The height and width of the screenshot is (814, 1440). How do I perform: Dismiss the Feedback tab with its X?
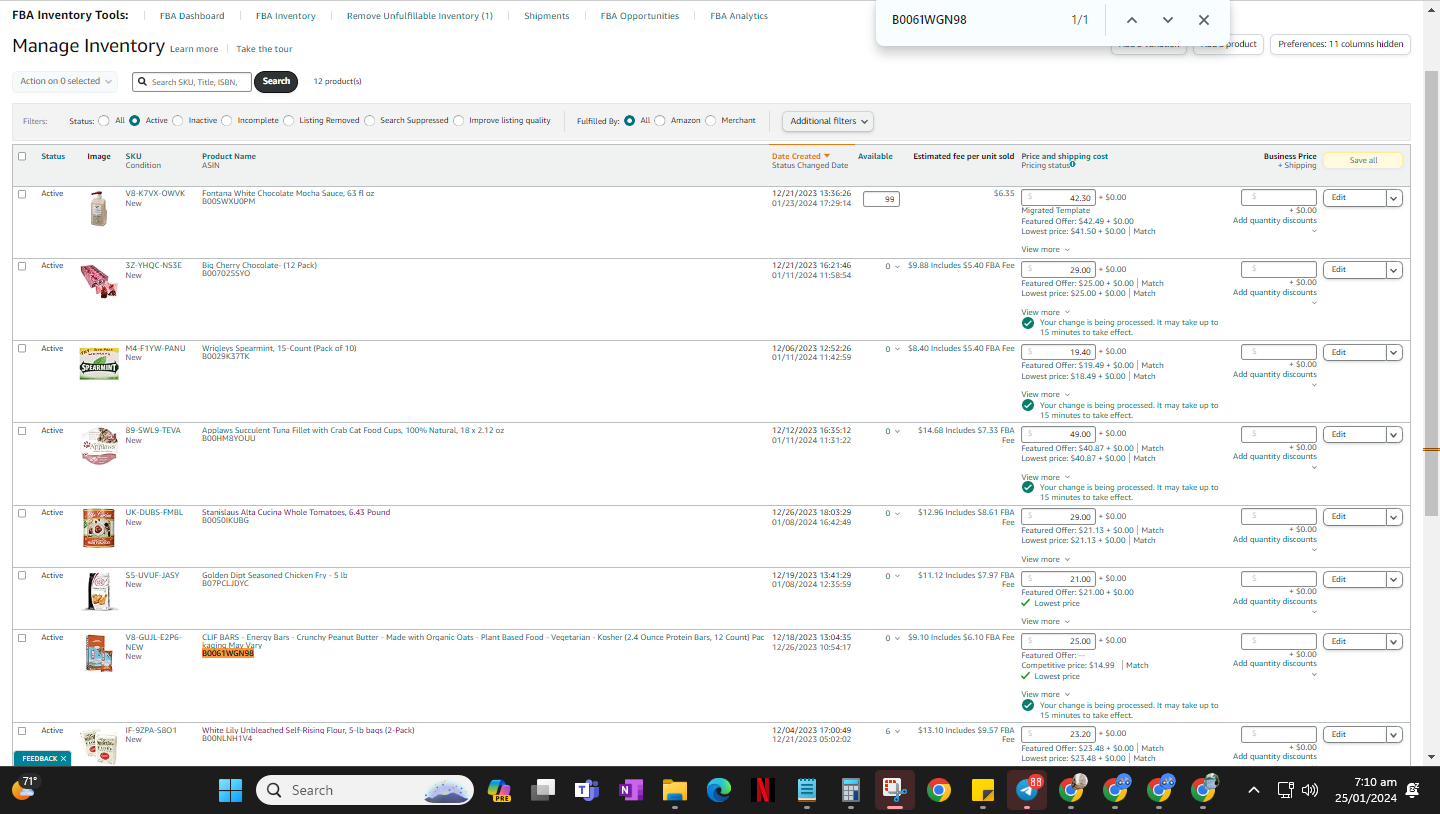click(63, 759)
